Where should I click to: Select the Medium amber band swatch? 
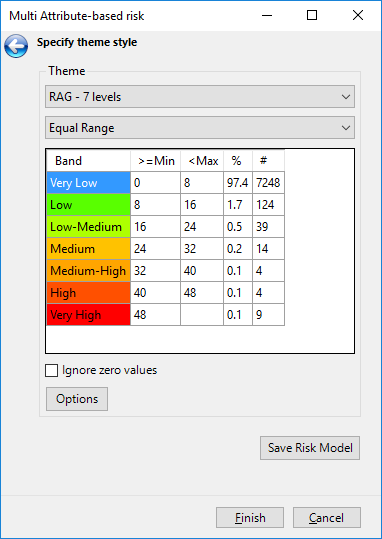tap(88, 249)
